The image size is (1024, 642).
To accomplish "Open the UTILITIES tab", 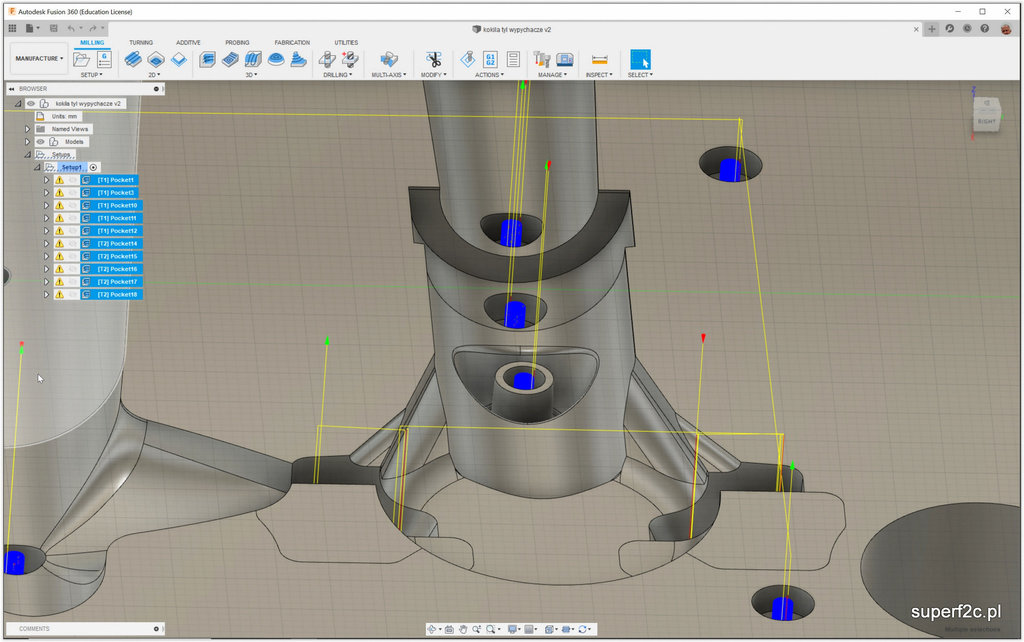I will tap(346, 42).
